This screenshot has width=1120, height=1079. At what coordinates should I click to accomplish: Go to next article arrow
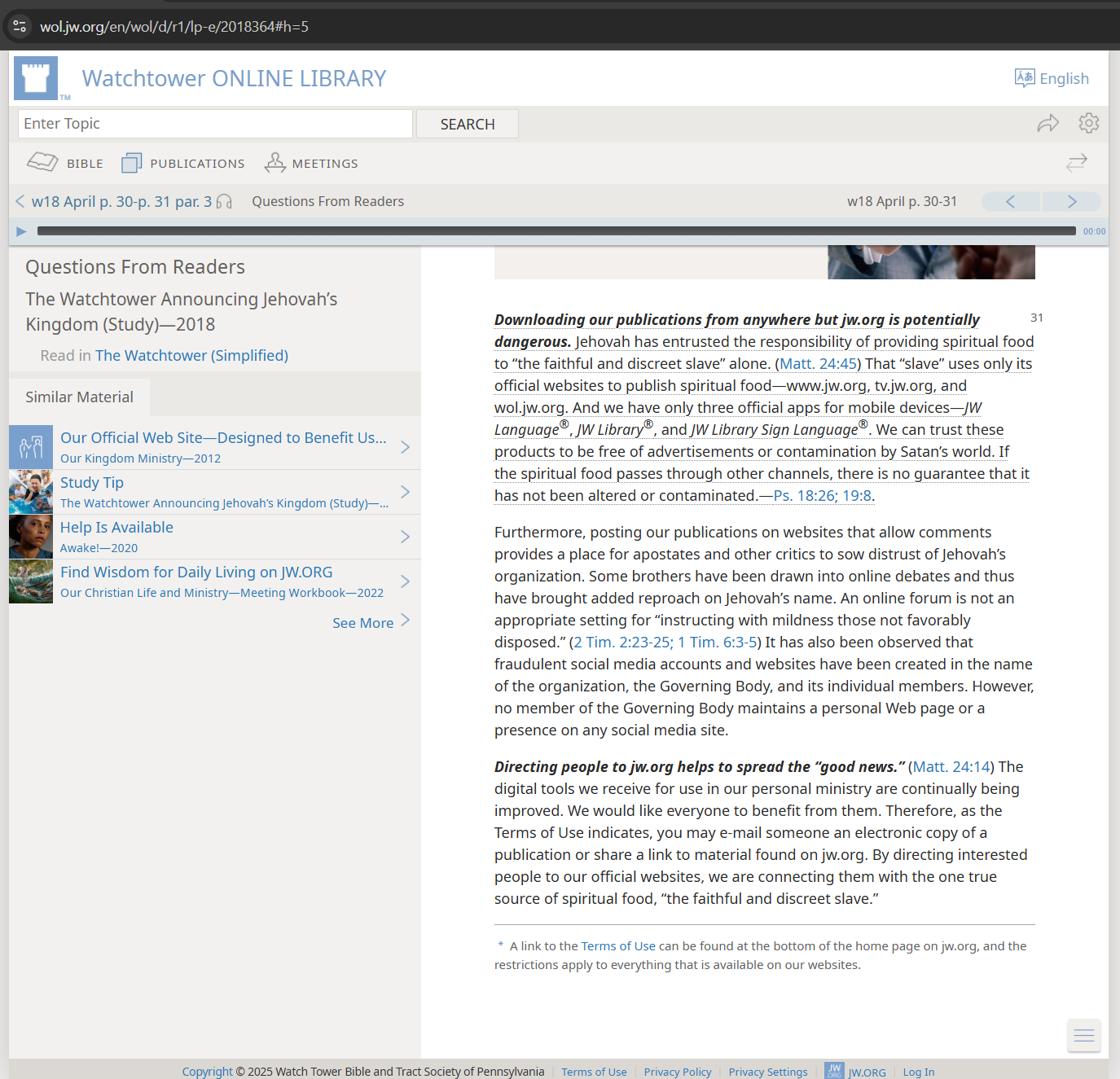click(x=1071, y=202)
